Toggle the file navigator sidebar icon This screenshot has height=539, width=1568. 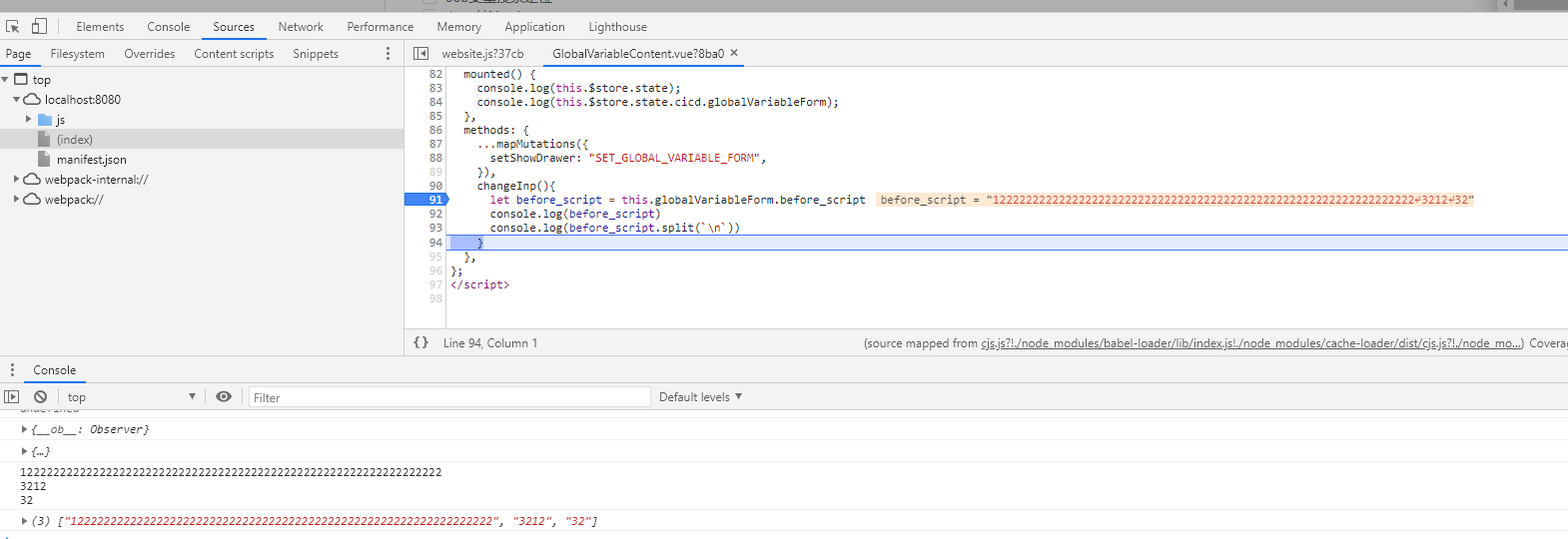420,54
